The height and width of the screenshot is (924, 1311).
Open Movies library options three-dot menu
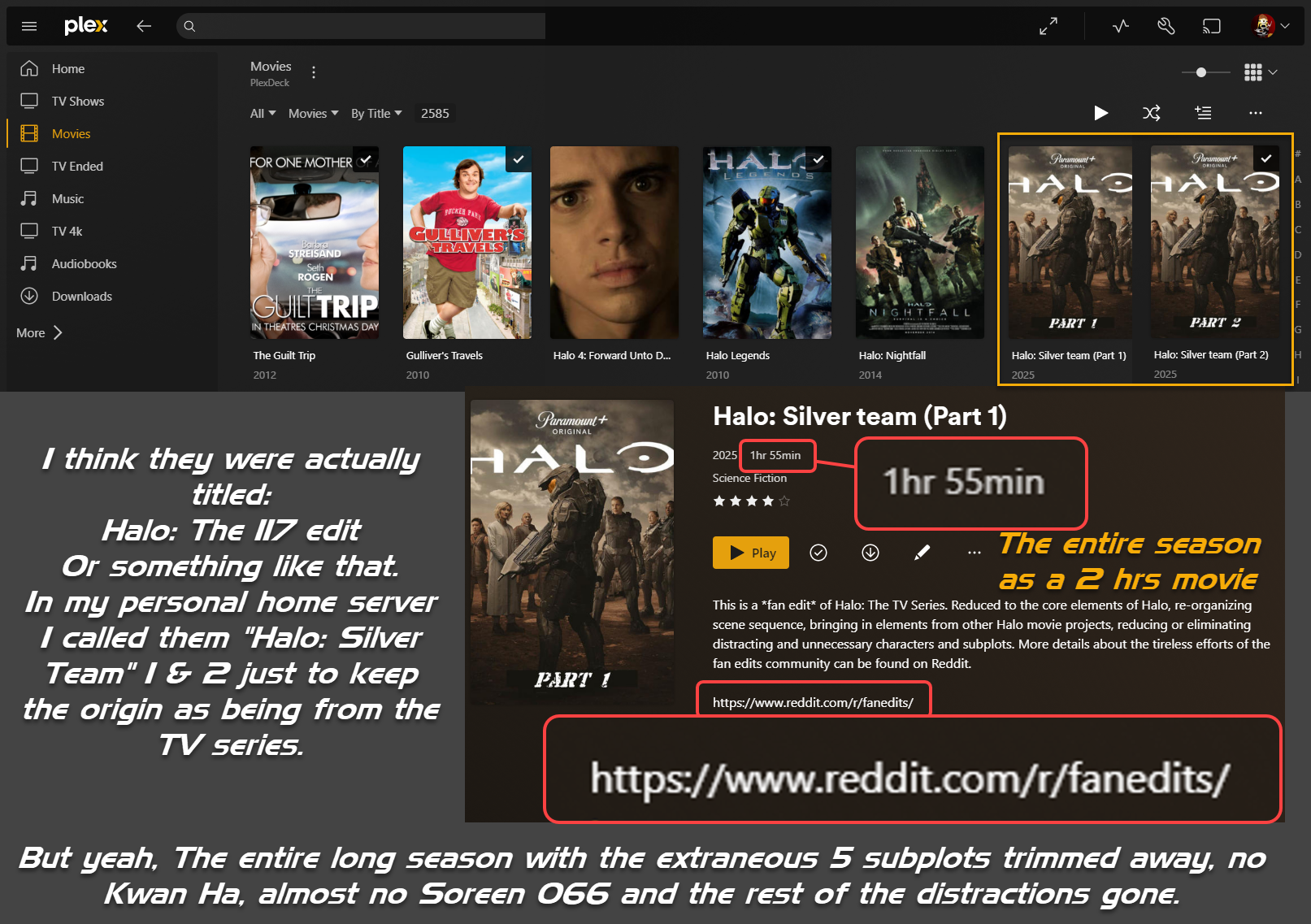(314, 72)
